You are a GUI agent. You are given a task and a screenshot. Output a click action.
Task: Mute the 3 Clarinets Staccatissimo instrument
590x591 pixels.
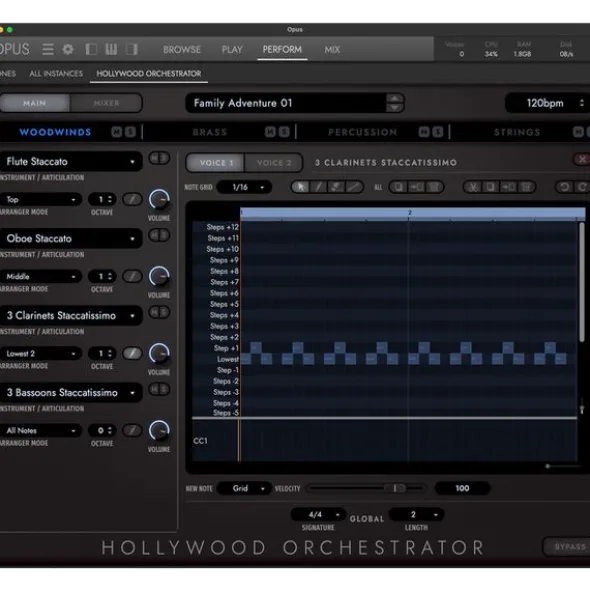155,312
